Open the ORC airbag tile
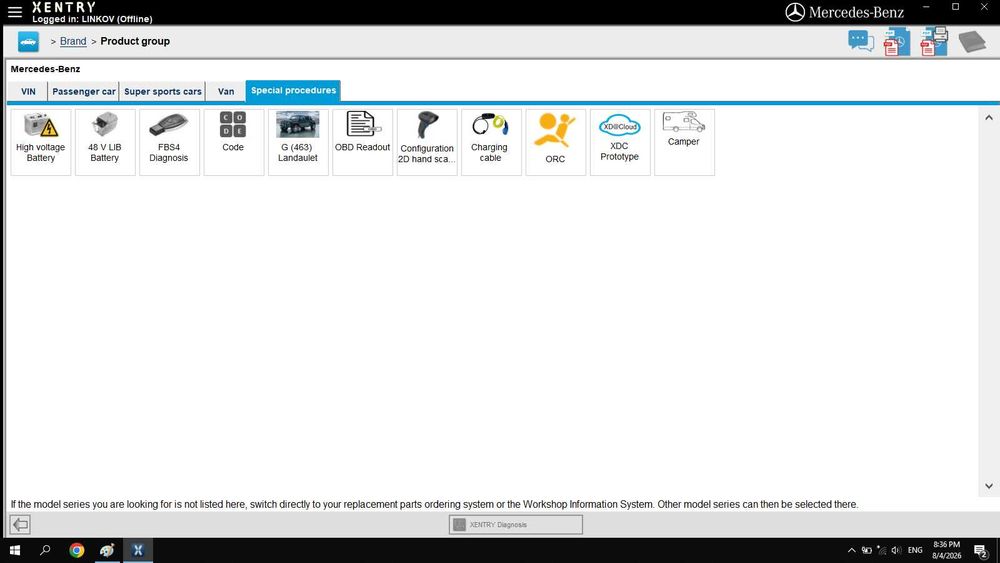 click(x=555, y=142)
